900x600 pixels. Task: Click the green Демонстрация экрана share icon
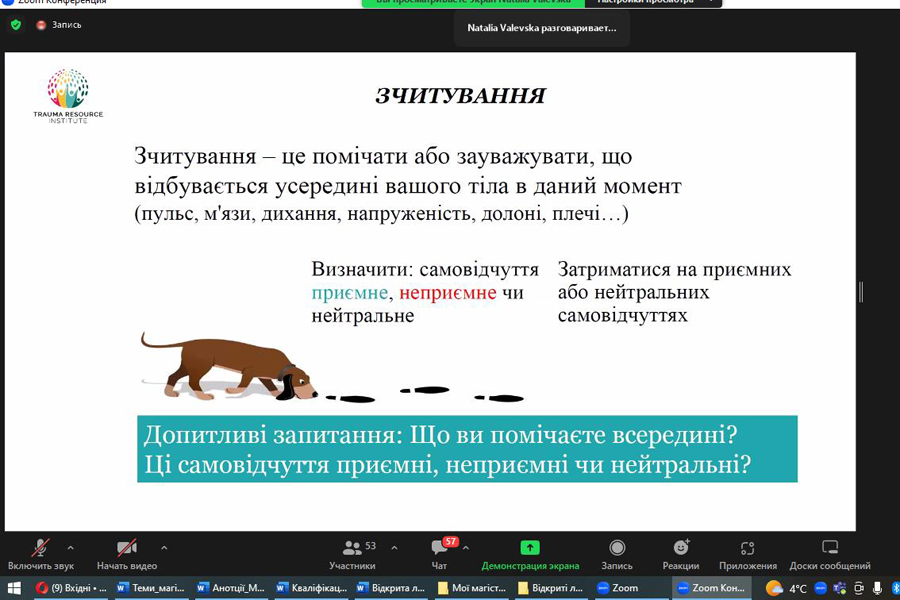pyautogui.click(x=530, y=547)
